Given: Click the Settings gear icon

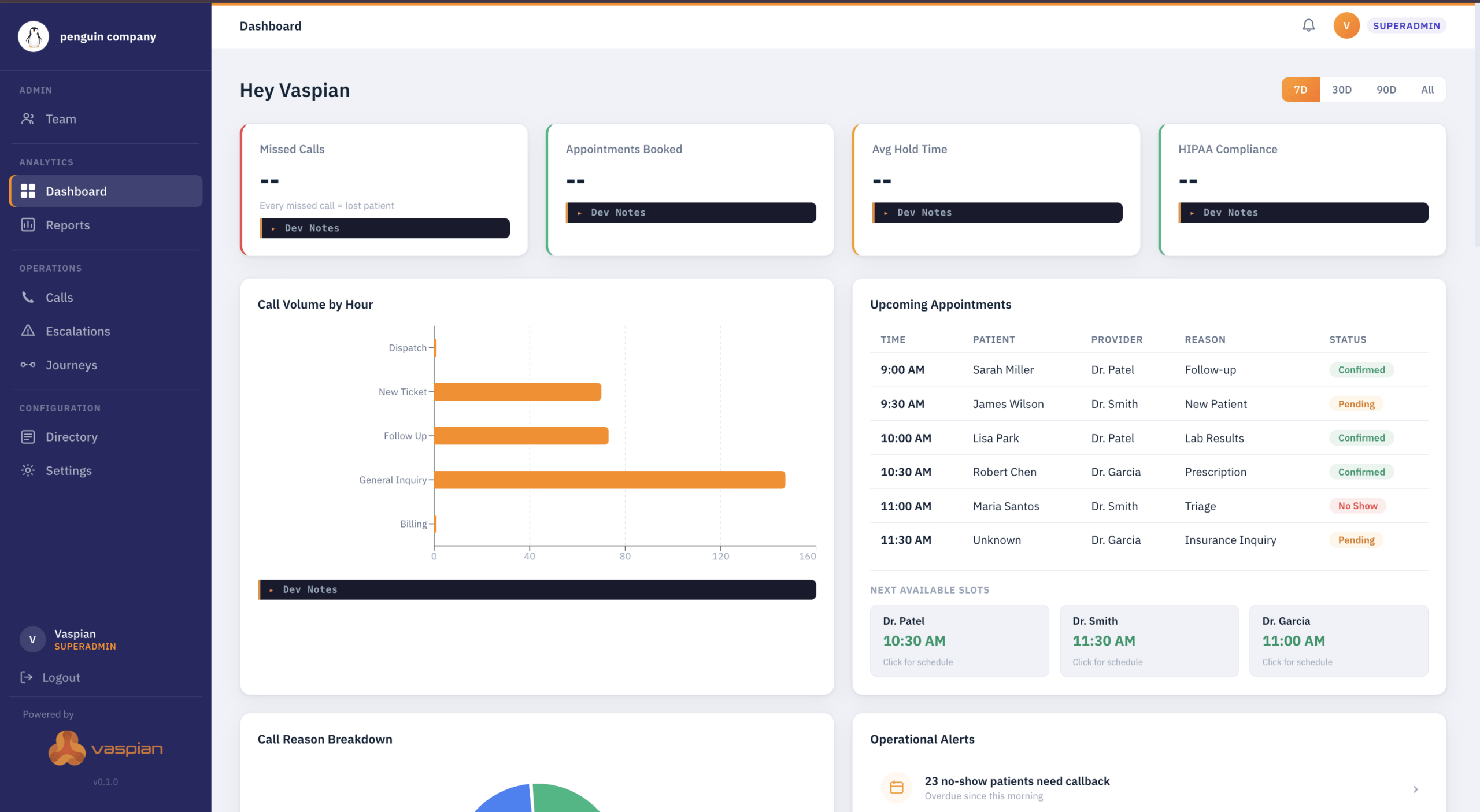Looking at the screenshot, I should tap(28, 470).
